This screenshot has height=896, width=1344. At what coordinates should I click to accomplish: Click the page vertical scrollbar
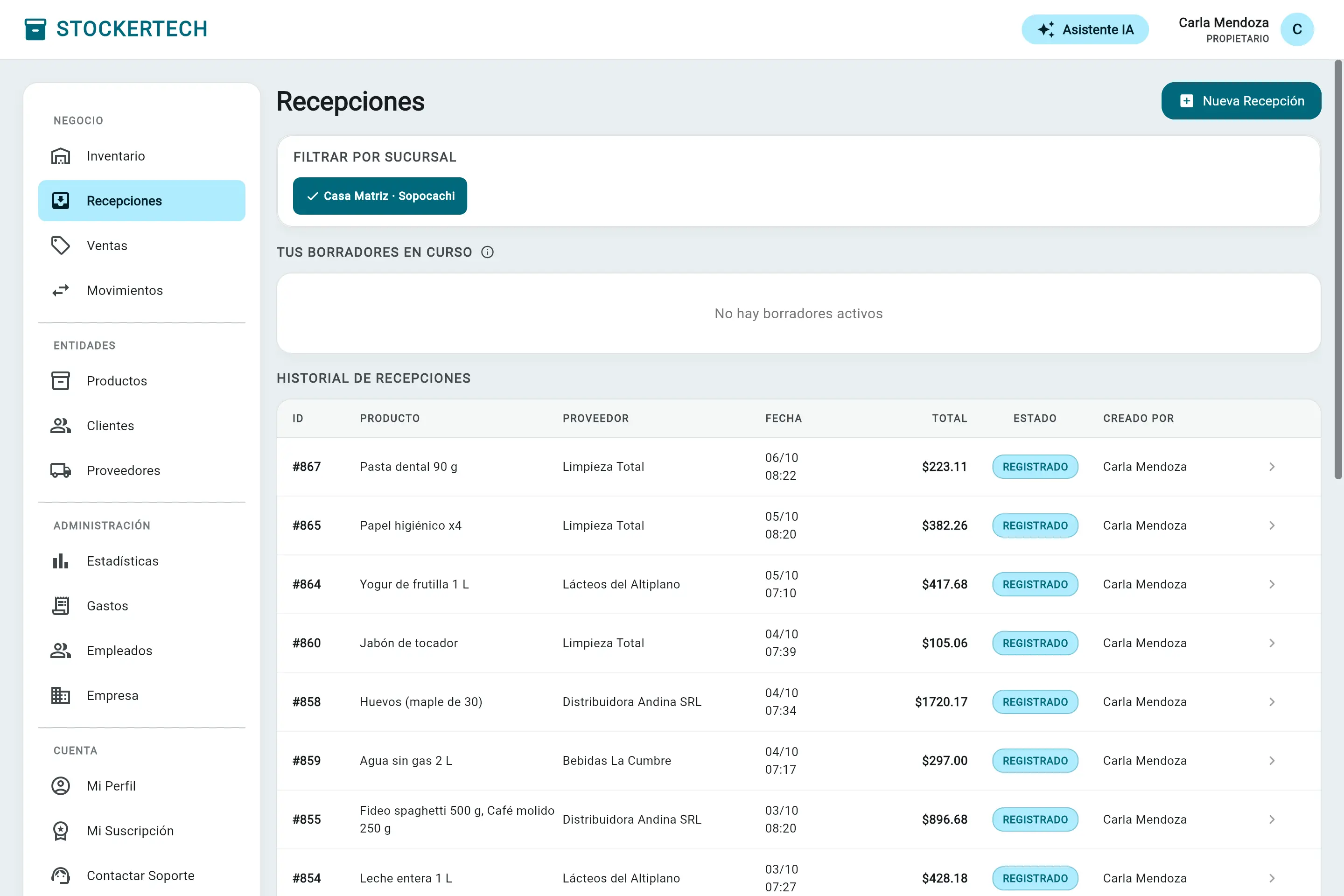pyautogui.click(x=1338, y=269)
